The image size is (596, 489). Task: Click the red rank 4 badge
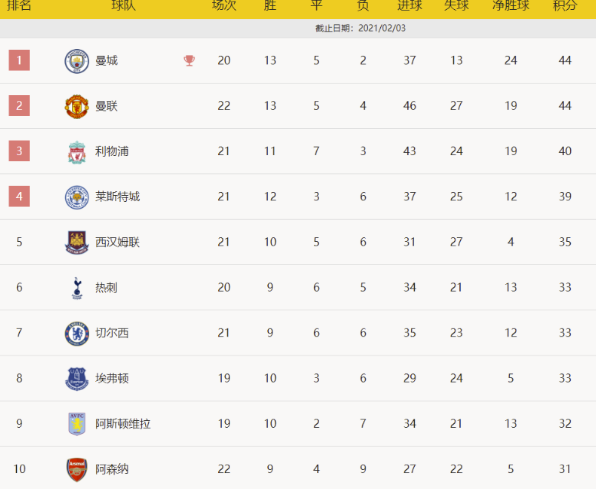pyautogui.click(x=19, y=196)
